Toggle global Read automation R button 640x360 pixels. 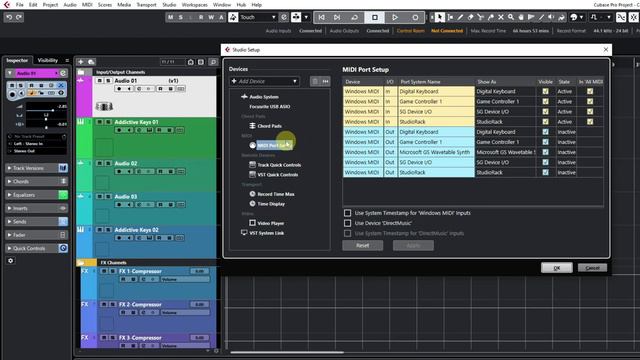[x=201, y=17]
